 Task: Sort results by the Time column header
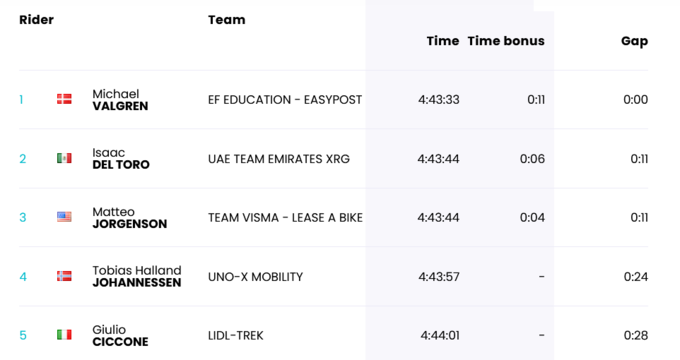443,41
